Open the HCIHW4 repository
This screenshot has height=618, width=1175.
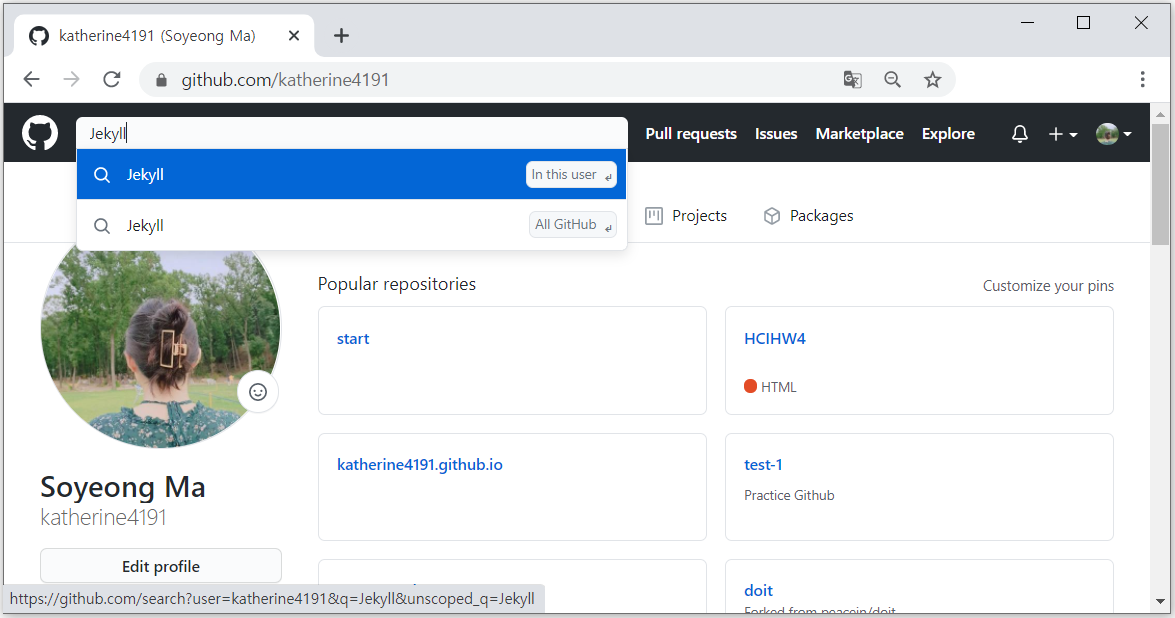click(775, 339)
